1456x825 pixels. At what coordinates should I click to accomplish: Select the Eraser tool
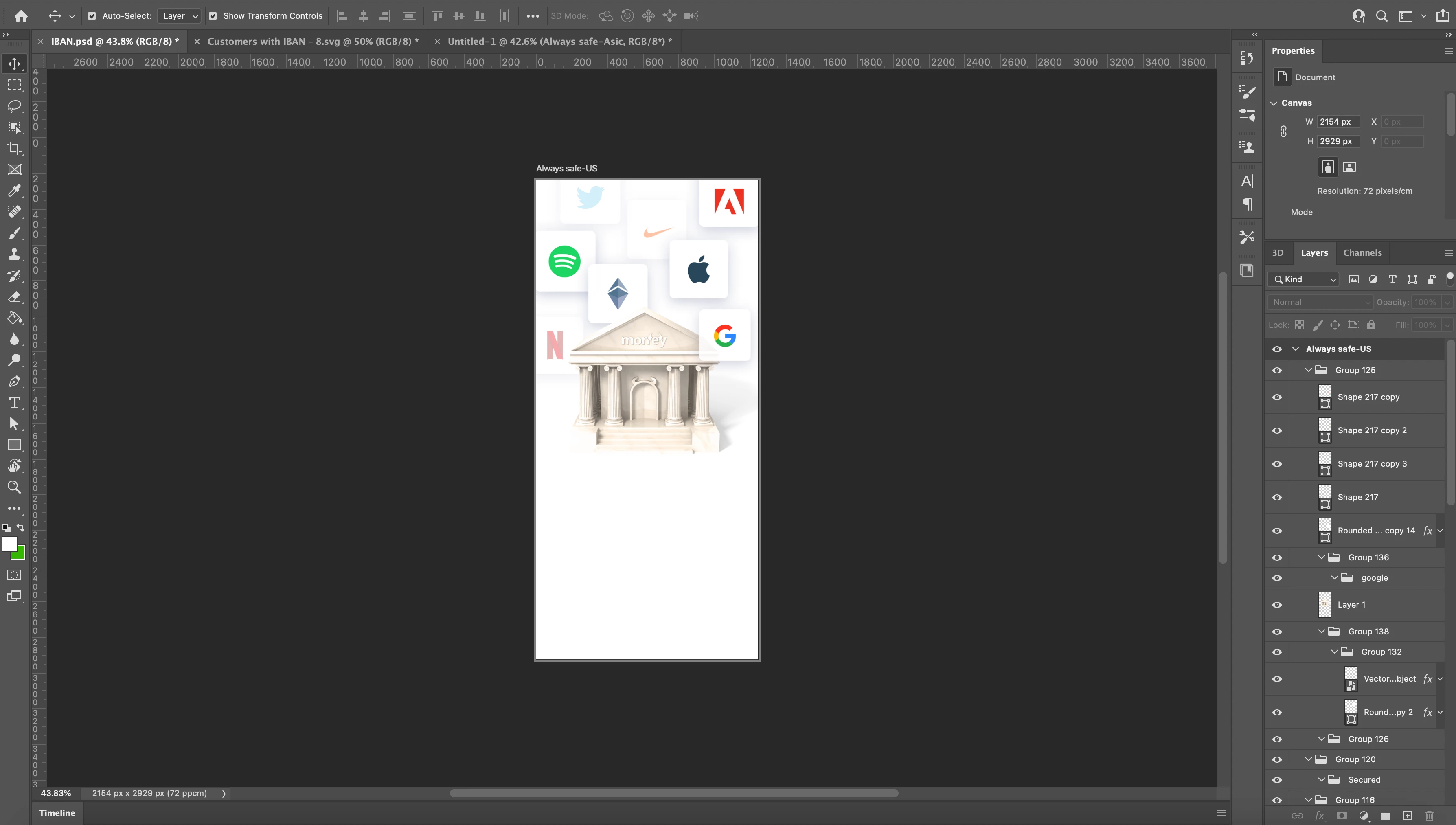click(14, 297)
